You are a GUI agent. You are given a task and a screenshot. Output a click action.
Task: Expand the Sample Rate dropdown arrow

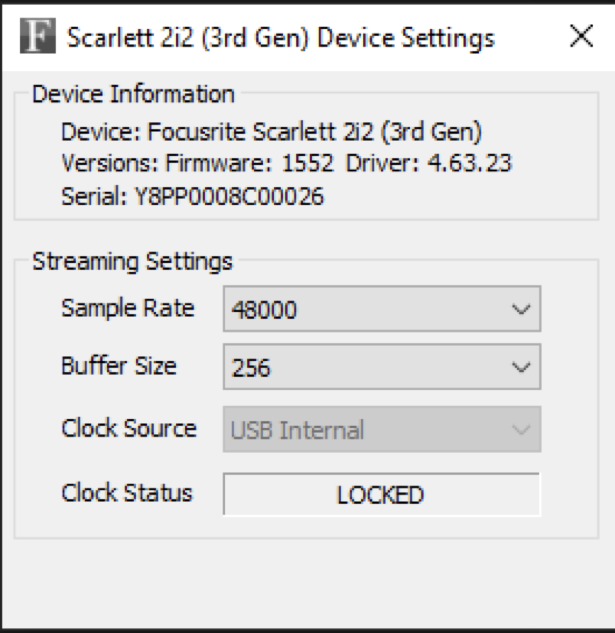(x=520, y=310)
